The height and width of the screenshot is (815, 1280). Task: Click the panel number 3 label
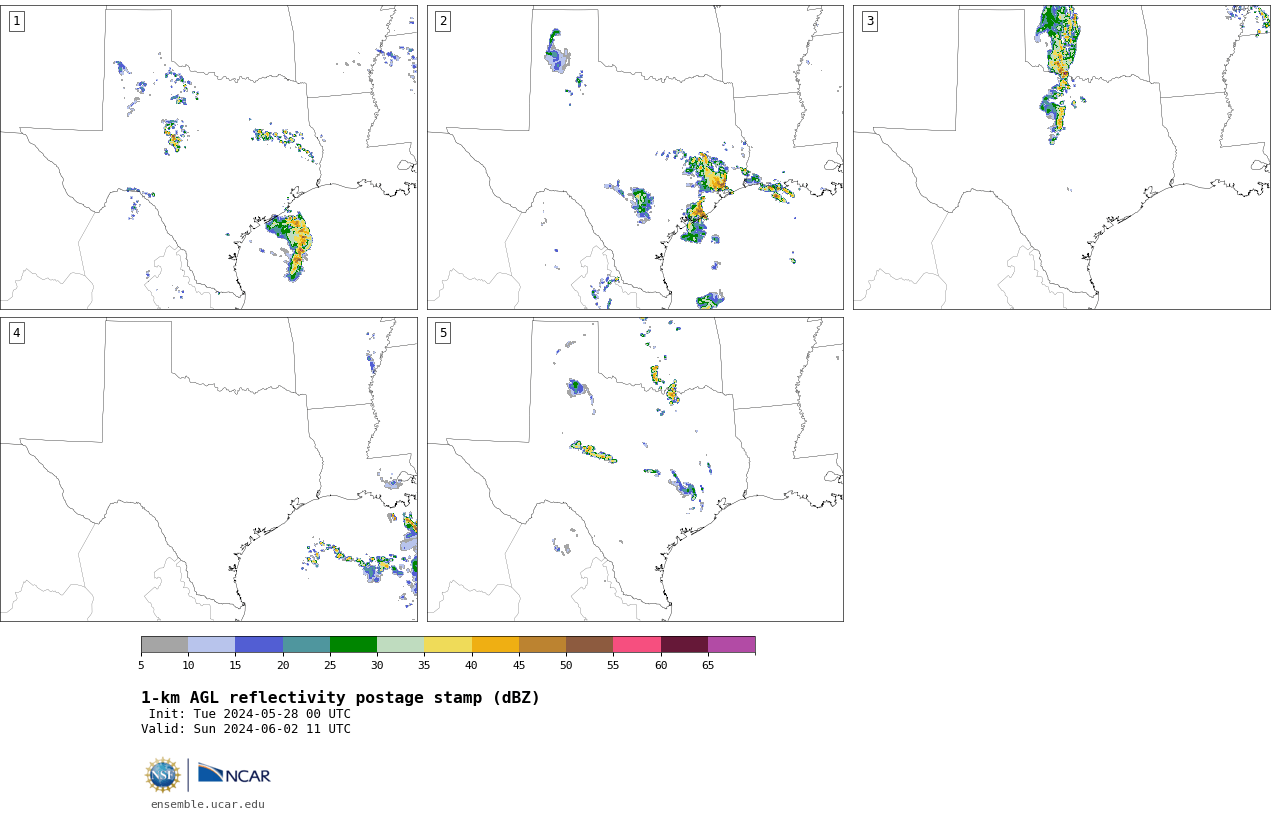[870, 21]
